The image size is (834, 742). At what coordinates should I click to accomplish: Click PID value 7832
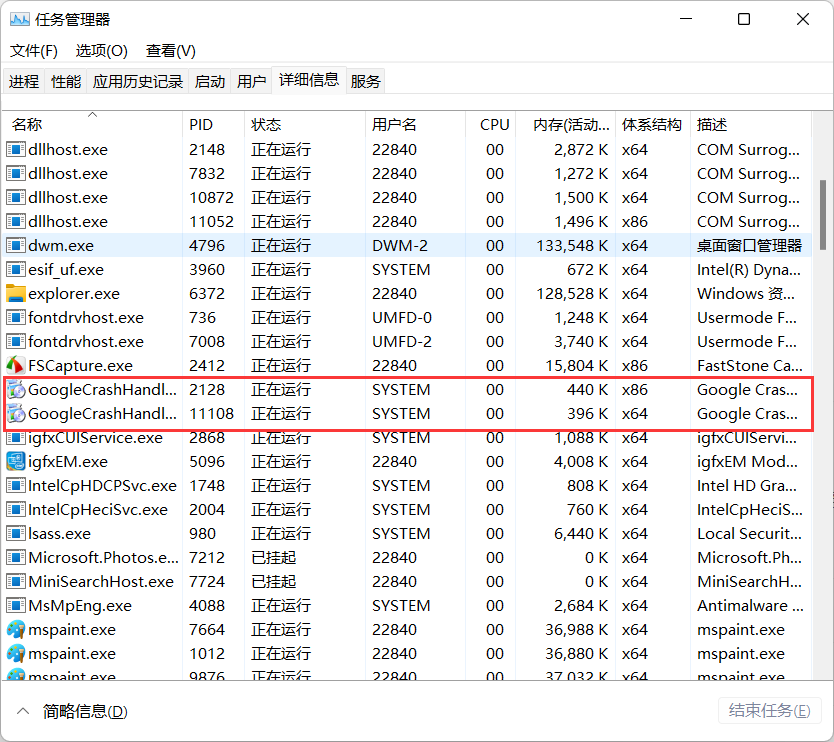pyautogui.click(x=207, y=174)
